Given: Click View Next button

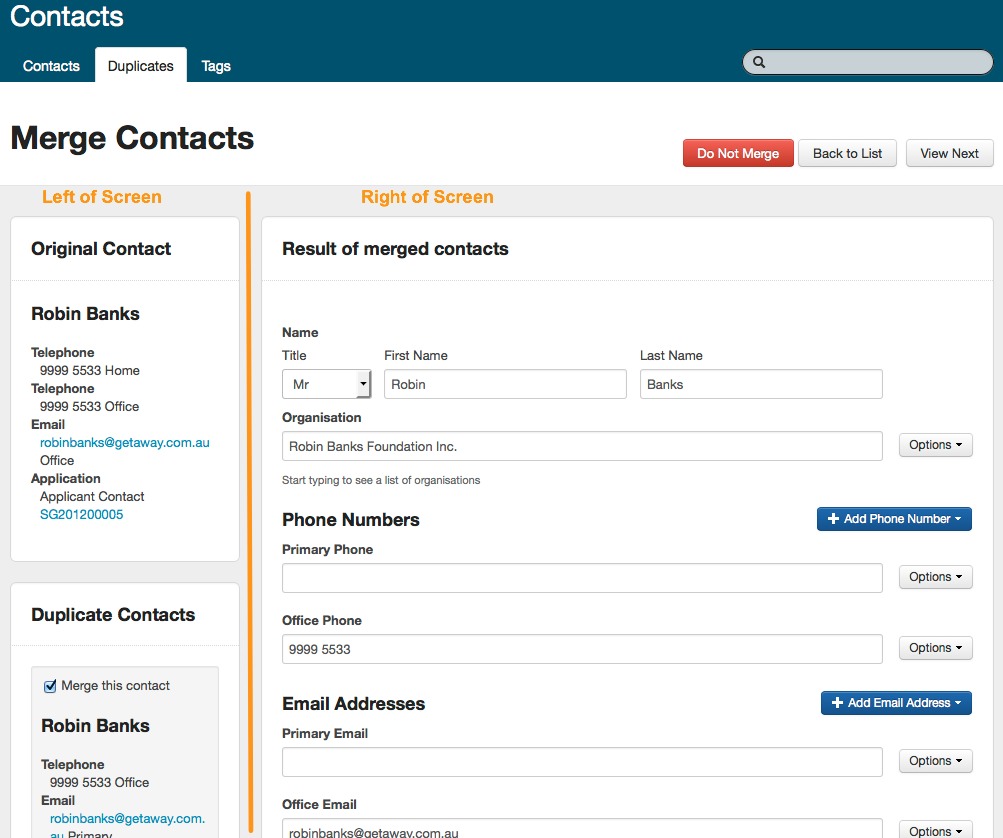Looking at the screenshot, I should [949, 153].
